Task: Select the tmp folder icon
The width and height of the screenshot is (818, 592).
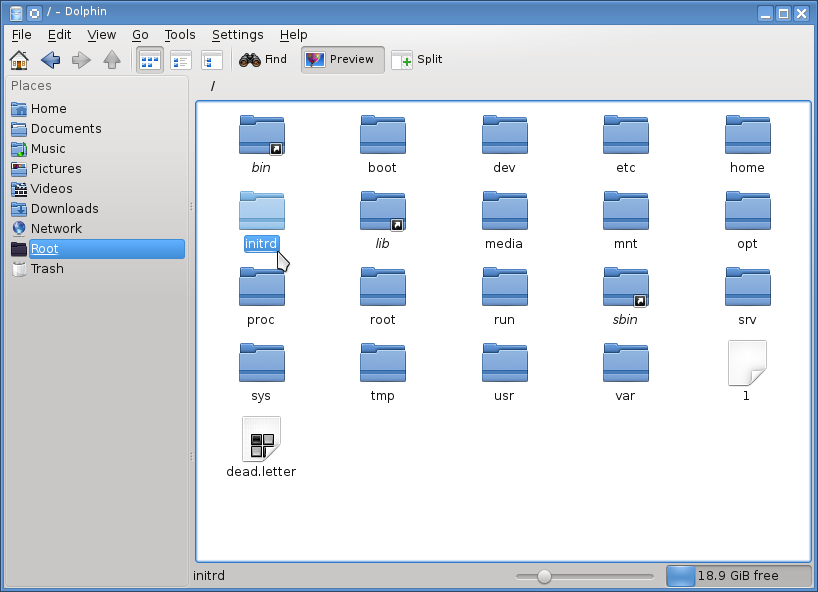Action: [x=383, y=364]
